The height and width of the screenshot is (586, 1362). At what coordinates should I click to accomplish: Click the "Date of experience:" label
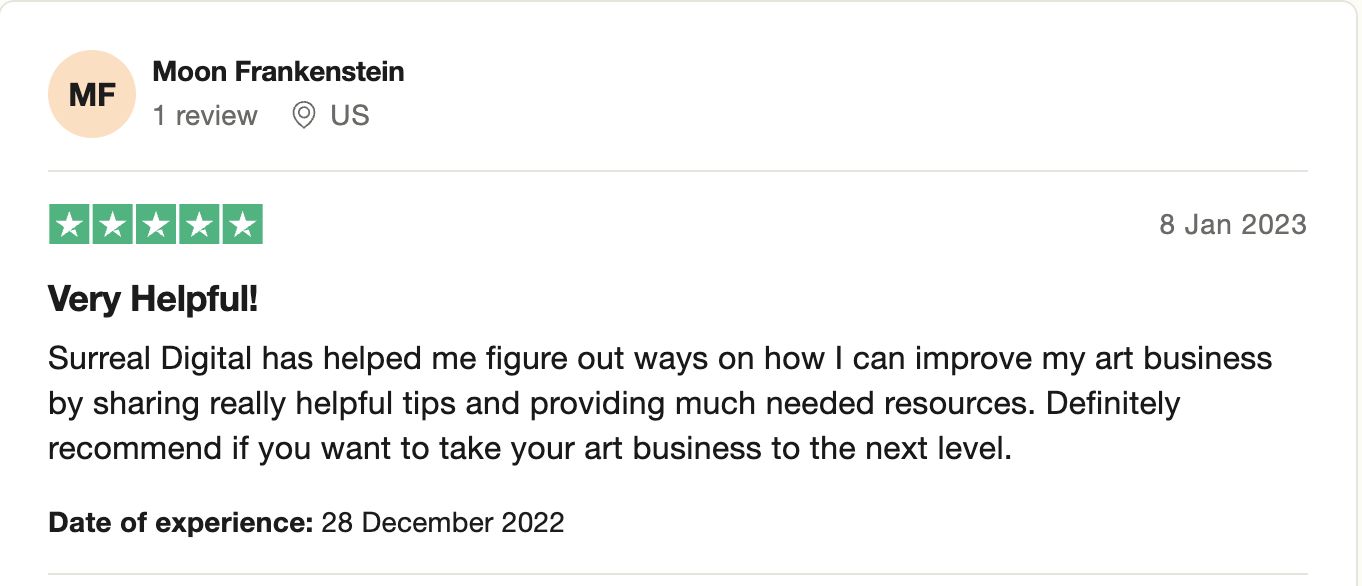pos(181,522)
